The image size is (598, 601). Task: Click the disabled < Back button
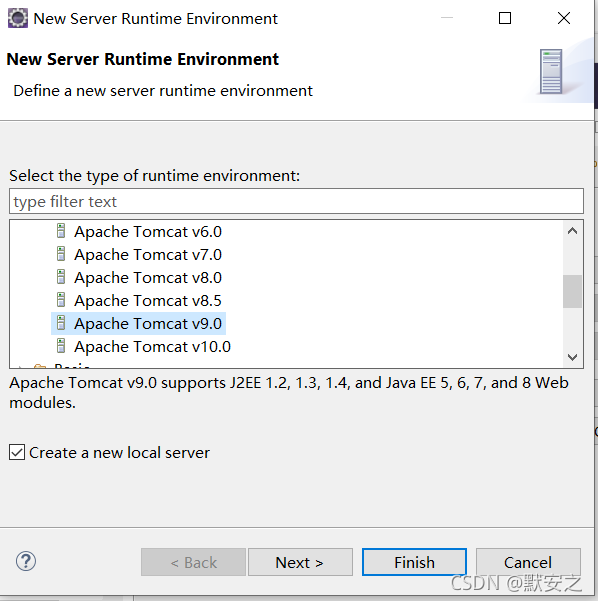click(193, 562)
